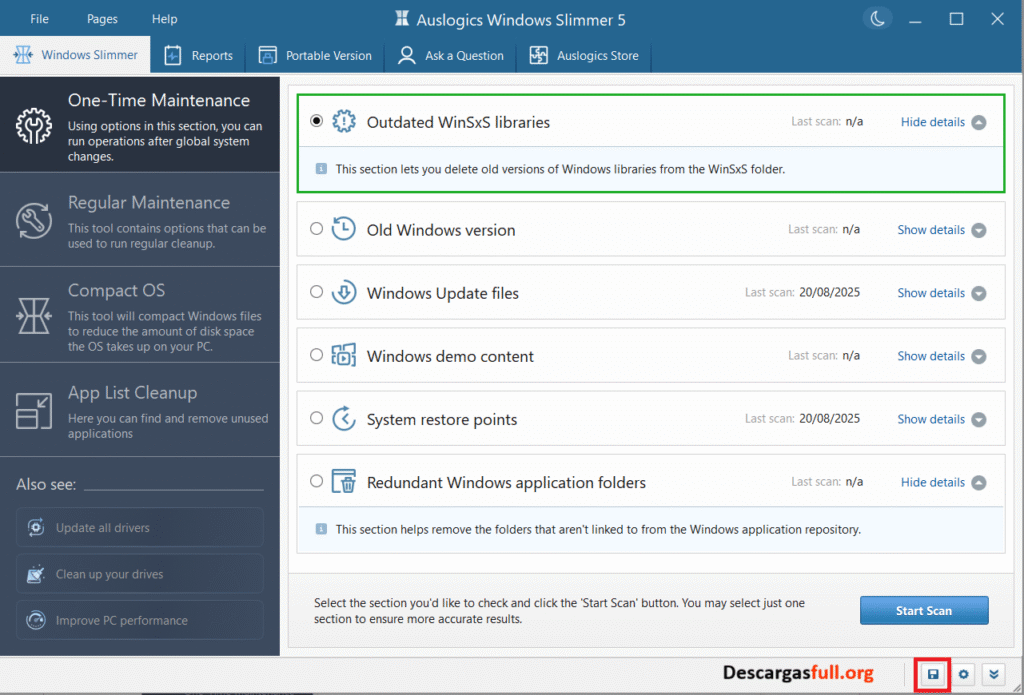Switch to the Reports tab
Viewport: 1024px width, 695px height.
[198, 56]
